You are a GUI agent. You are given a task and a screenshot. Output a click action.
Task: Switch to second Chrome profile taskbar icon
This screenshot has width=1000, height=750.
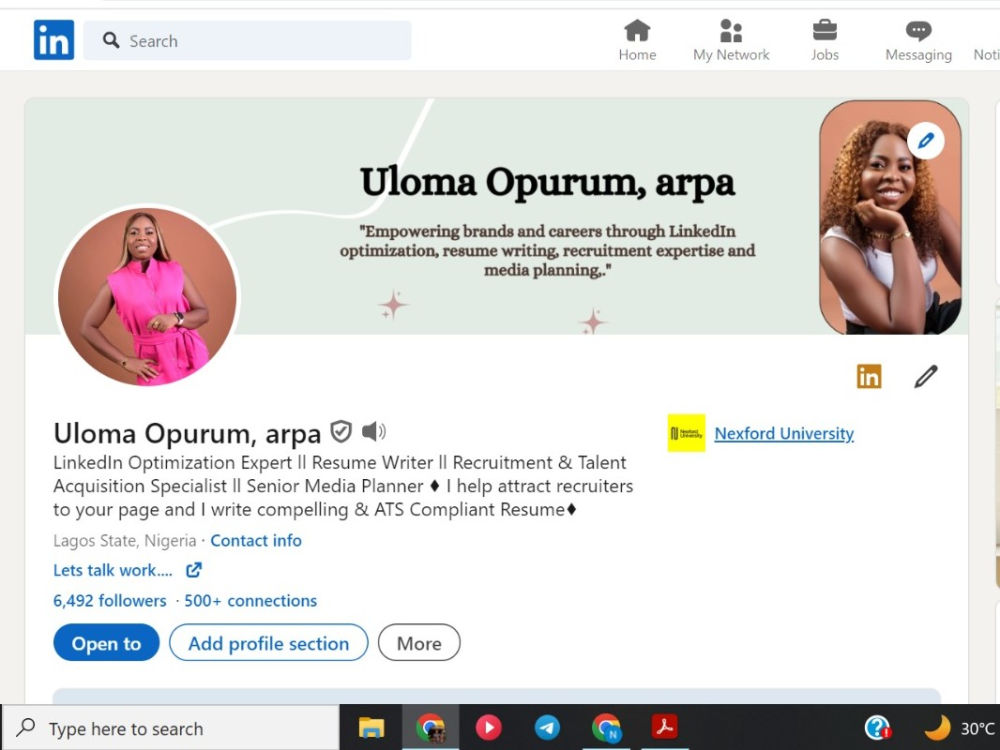[606, 727]
